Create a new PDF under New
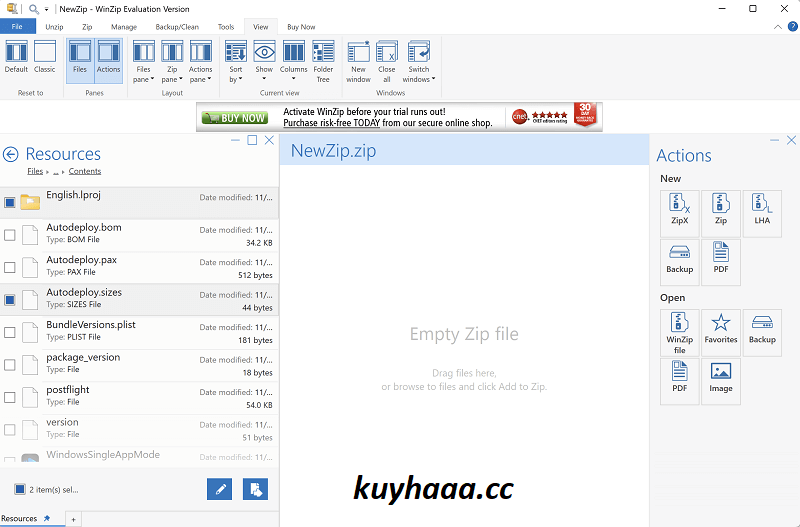The image size is (800, 527). tap(721, 262)
